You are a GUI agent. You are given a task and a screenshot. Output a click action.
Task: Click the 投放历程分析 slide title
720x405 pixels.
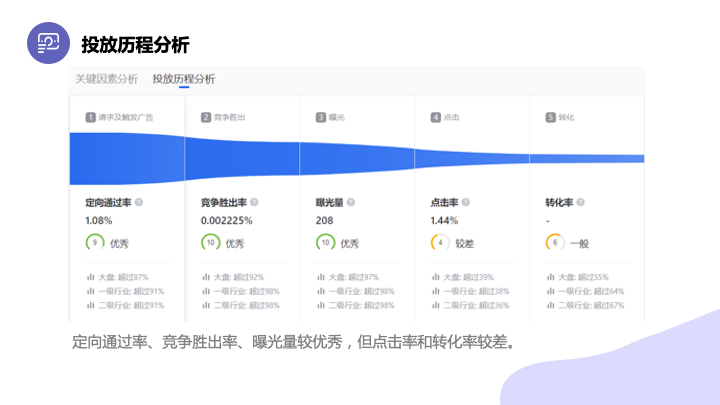tap(135, 45)
